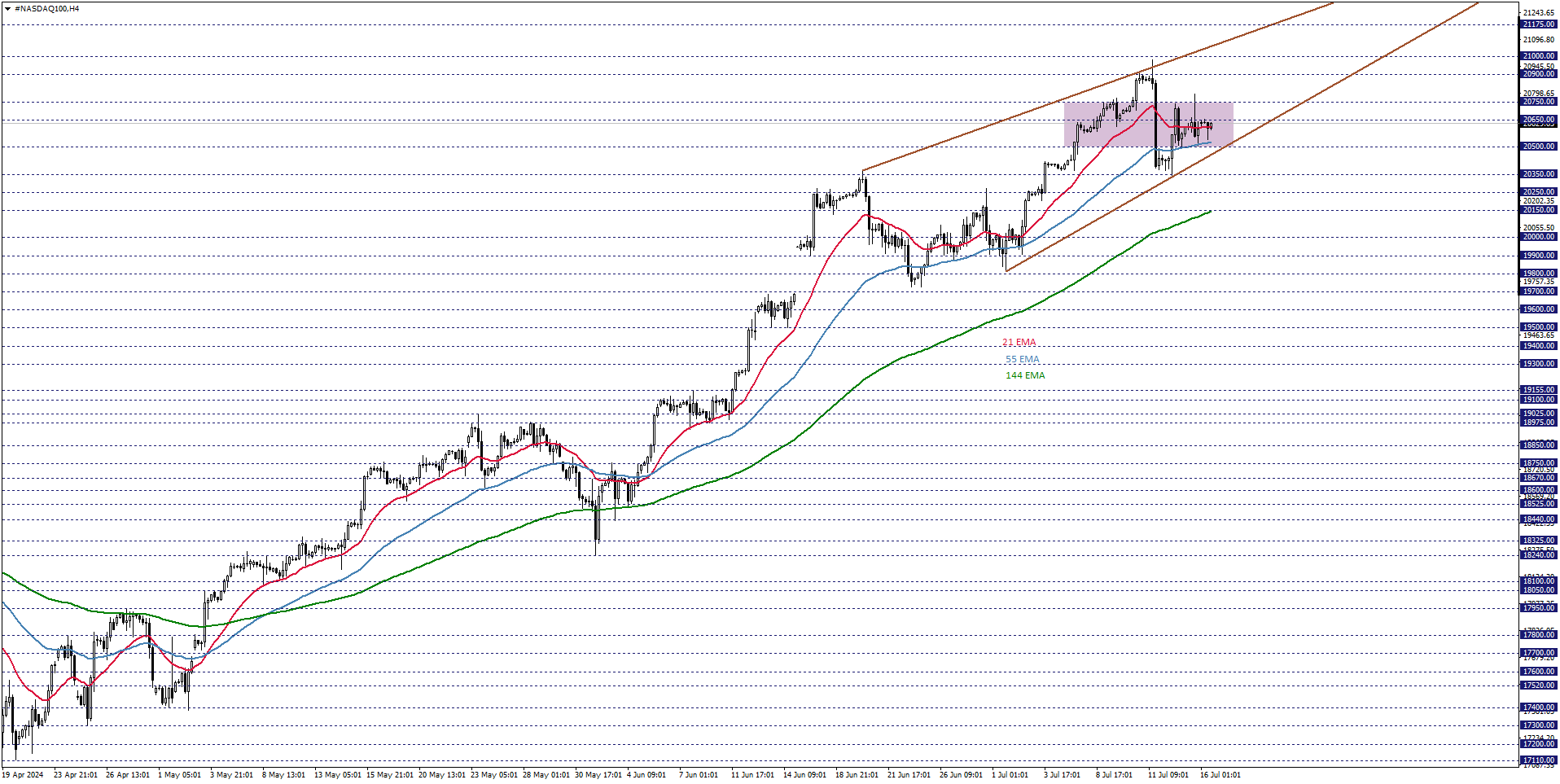Click the 18750.00 price level label
The image size is (1560, 784).
[x=1539, y=463]
